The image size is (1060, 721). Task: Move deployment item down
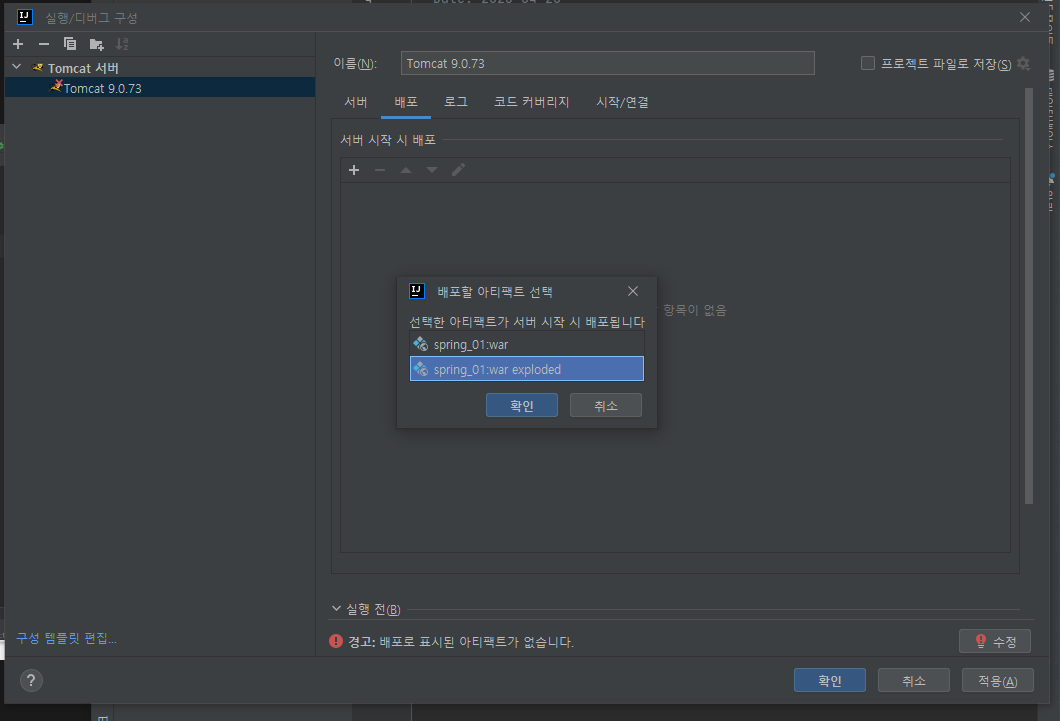(x=431, y=170)
